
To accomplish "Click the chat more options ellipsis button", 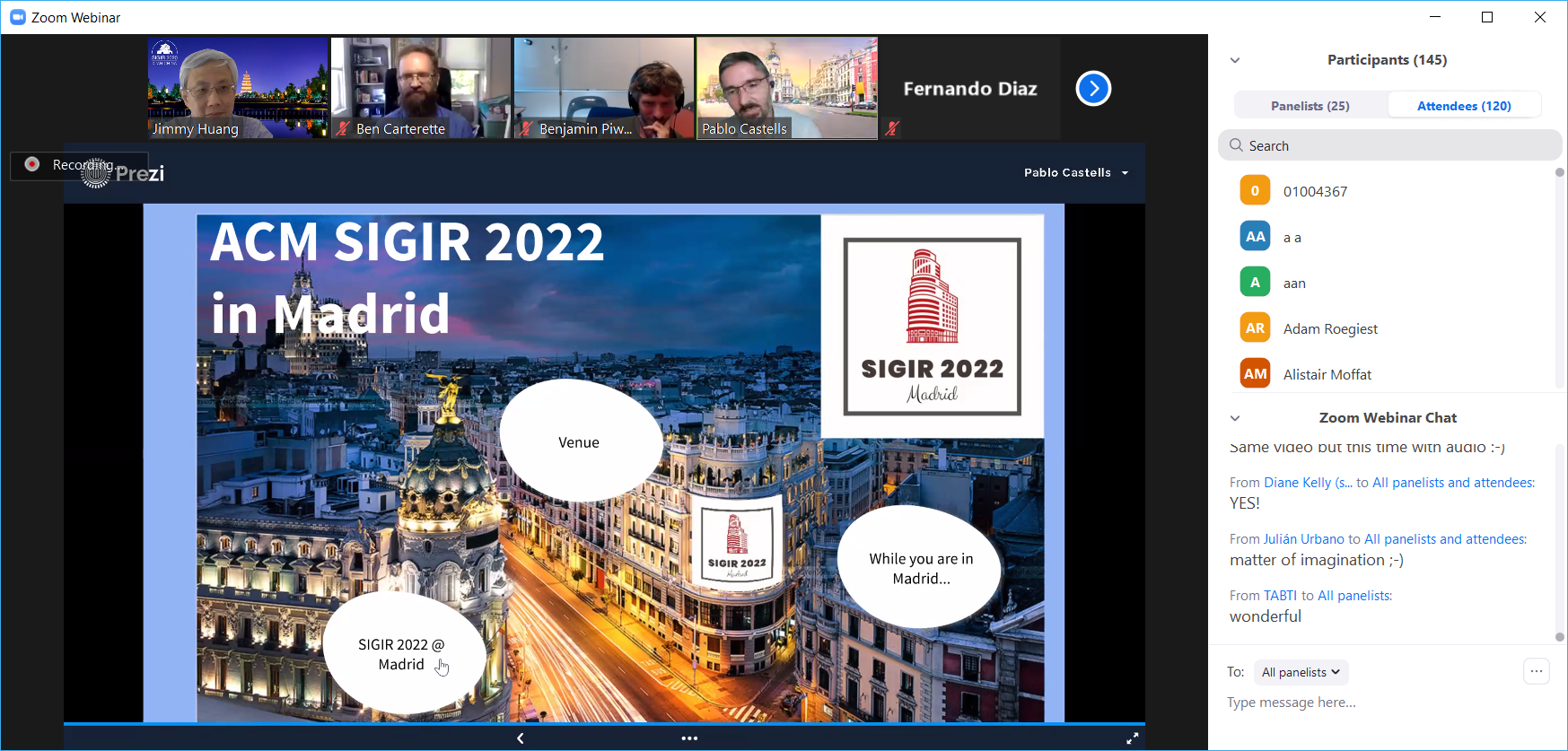I will click(x=1536, y=671).
